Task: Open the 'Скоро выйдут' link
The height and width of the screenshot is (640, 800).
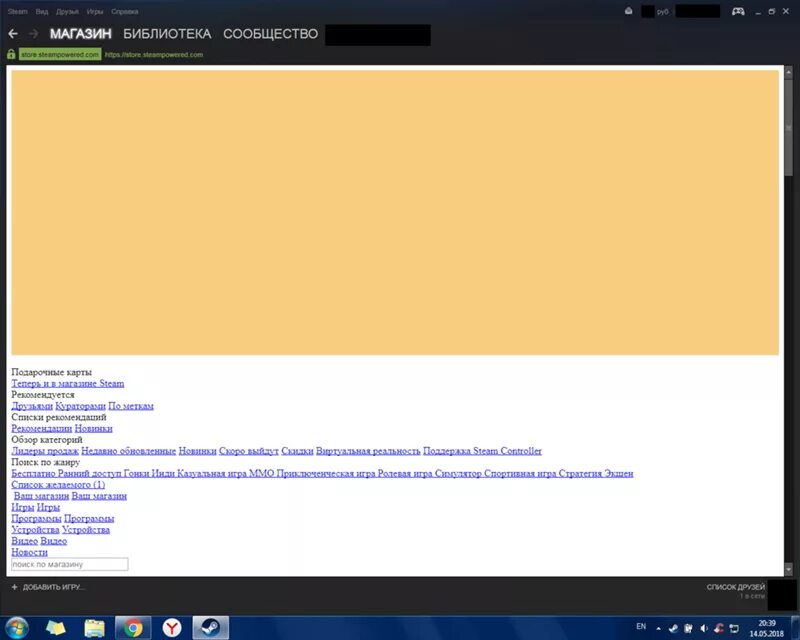Action: click(248, 451)
